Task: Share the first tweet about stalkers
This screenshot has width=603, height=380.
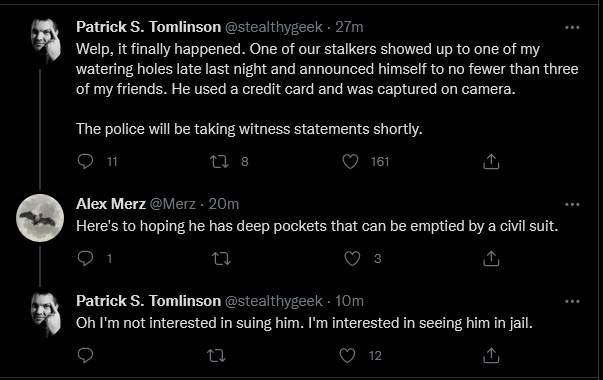Action: click(x=491, y=162)
